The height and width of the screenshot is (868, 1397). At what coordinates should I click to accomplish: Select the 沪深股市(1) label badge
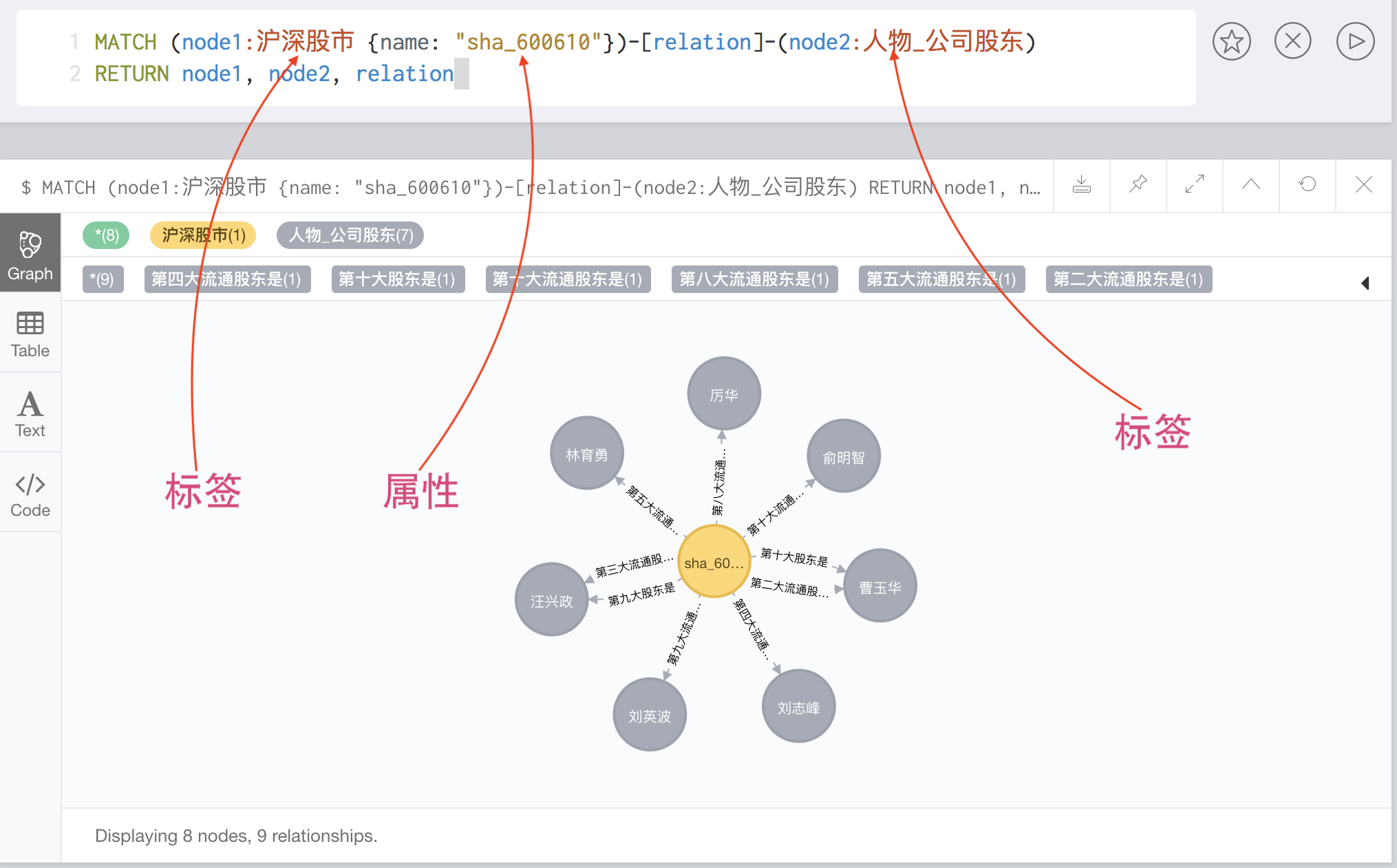203,235
